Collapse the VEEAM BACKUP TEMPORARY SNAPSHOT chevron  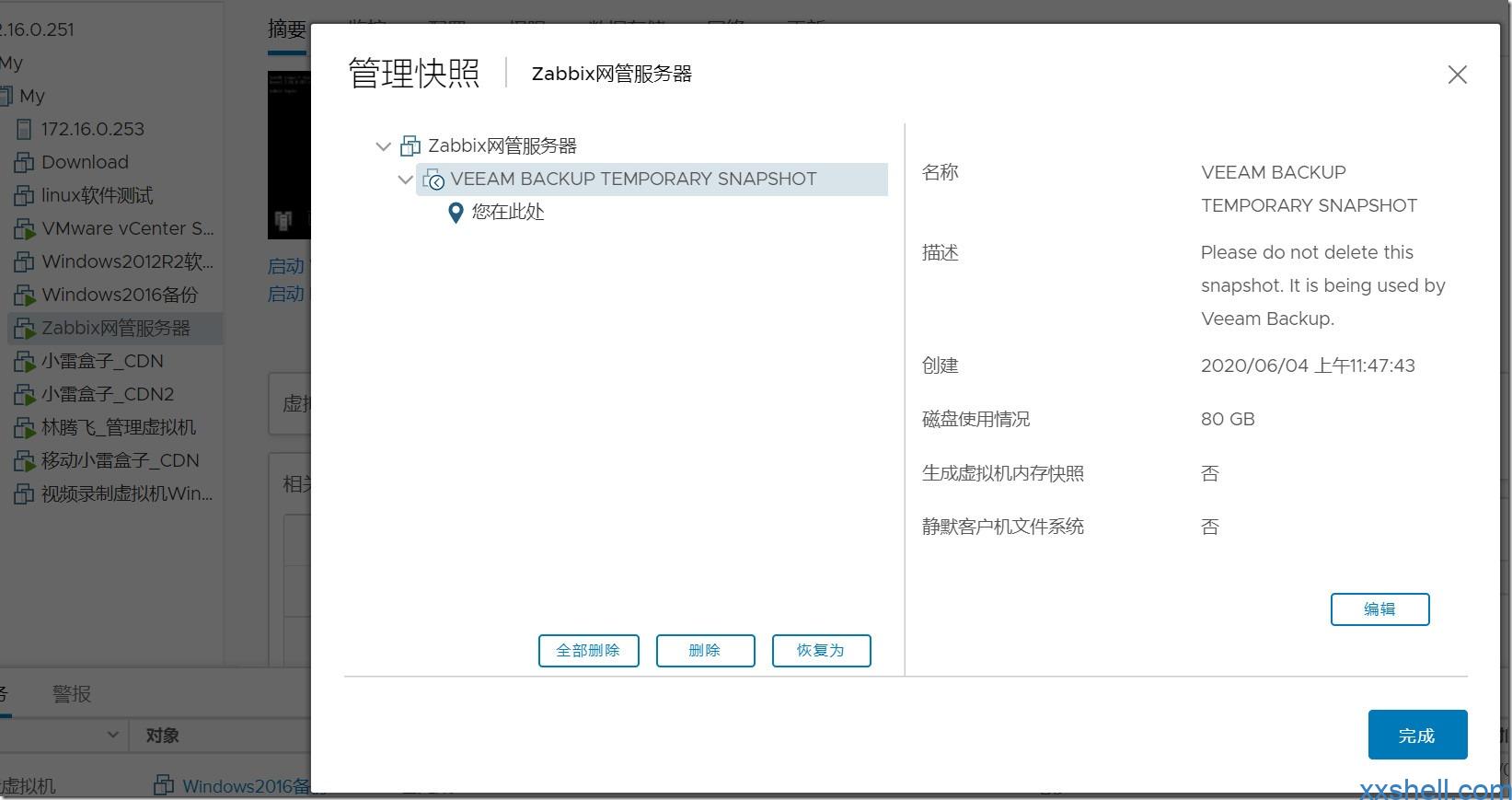click(x=405, y=180)
